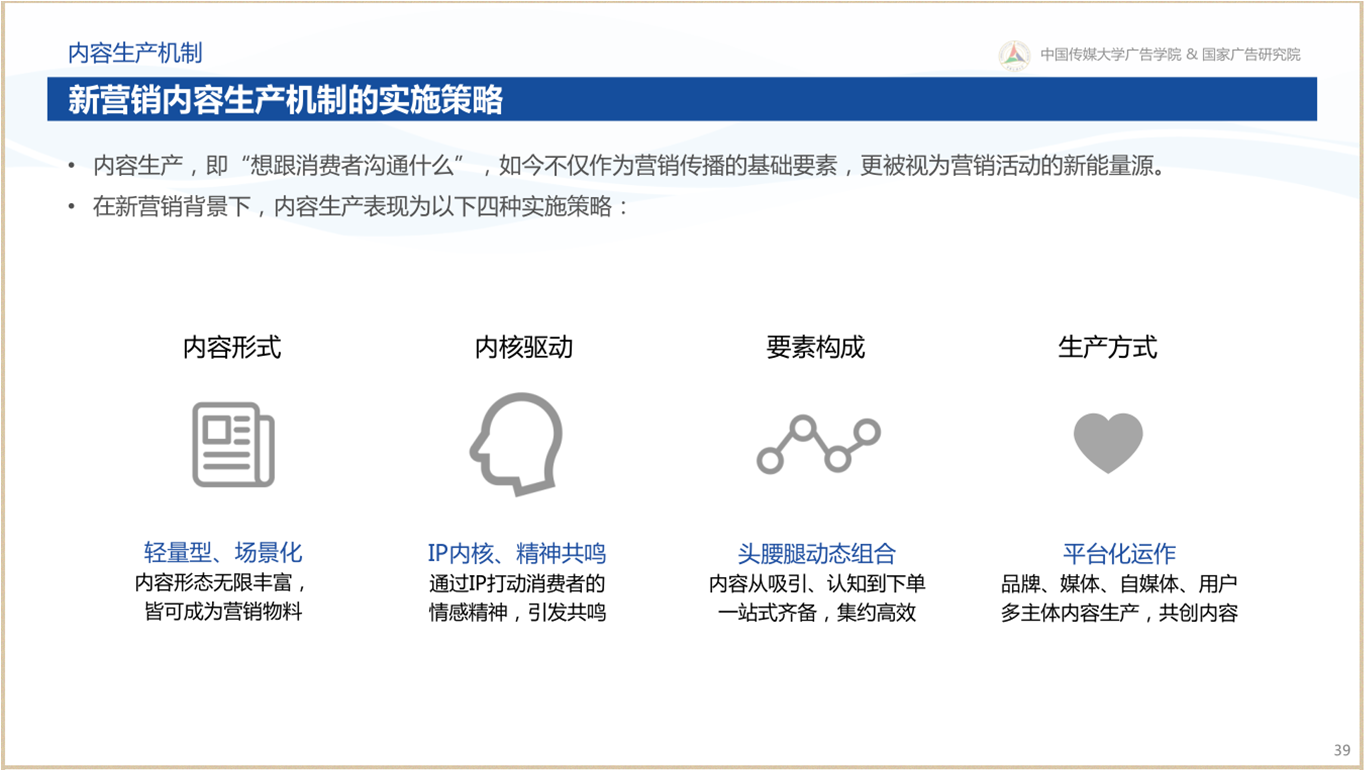Click the heart icon under 生产方式
Viewport: 1365px width, 771px height.
(x=1108, y=443)
